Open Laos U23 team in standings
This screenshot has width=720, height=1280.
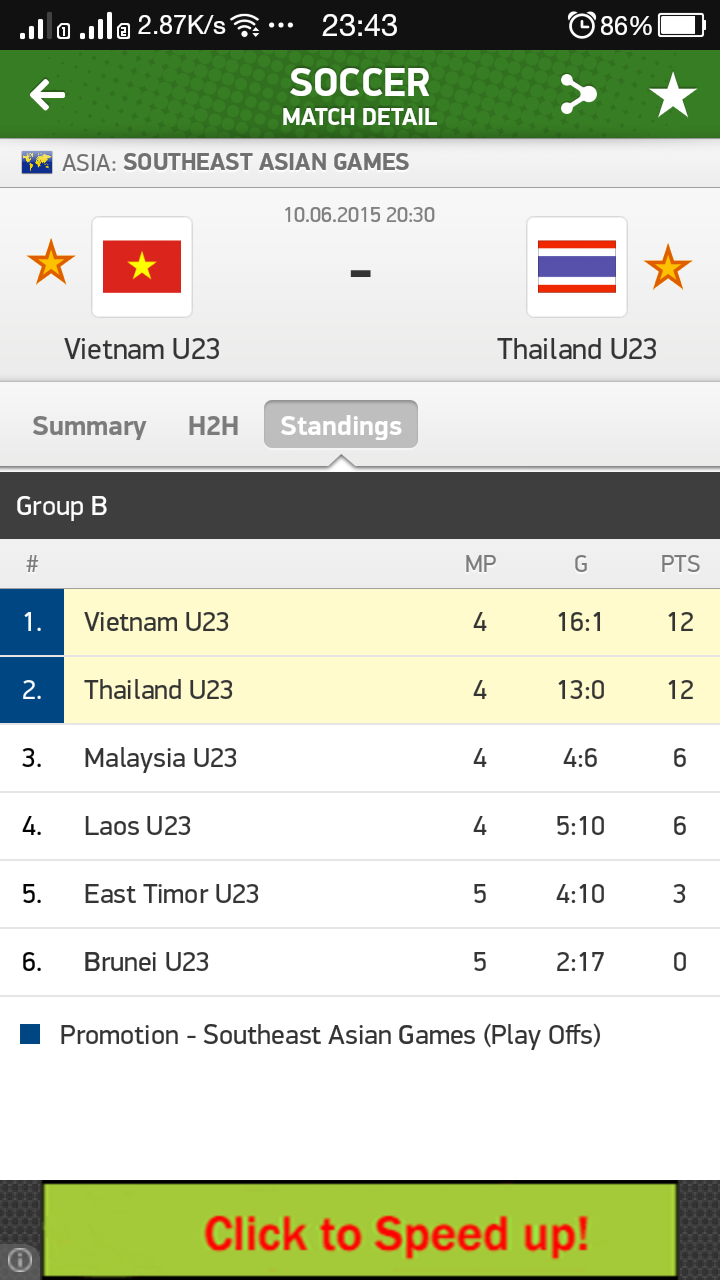pos(138,826)
